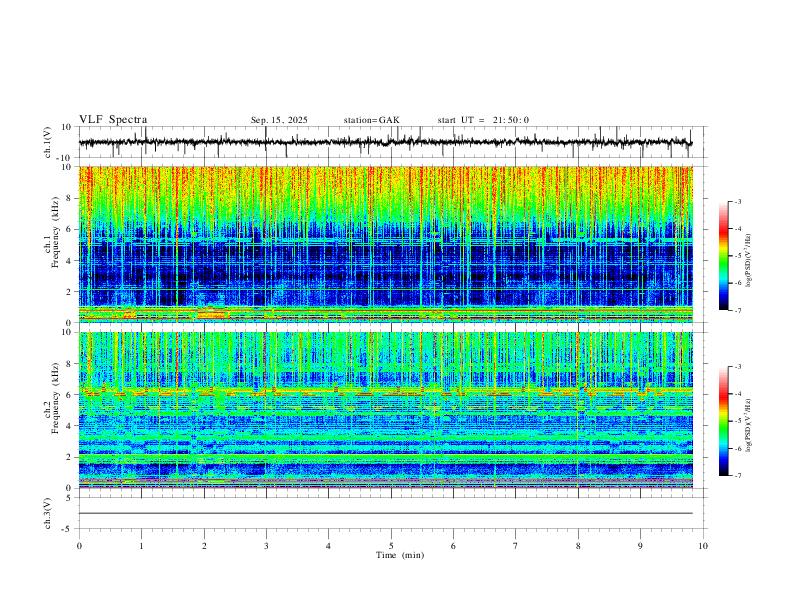The image size is (792, 612).
Task: Click the "6" kHz tick of ch.2 spectrogram
Action: pos(70,394)
